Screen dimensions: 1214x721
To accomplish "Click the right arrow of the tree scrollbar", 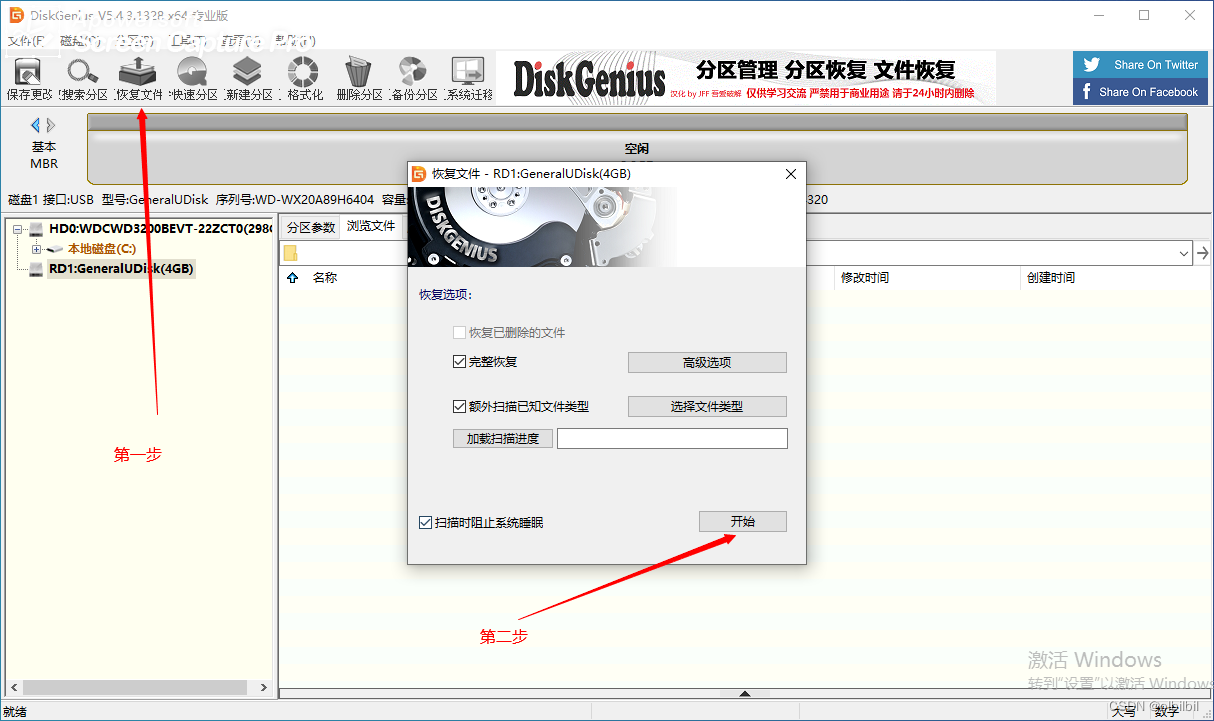I will point(264,688).
